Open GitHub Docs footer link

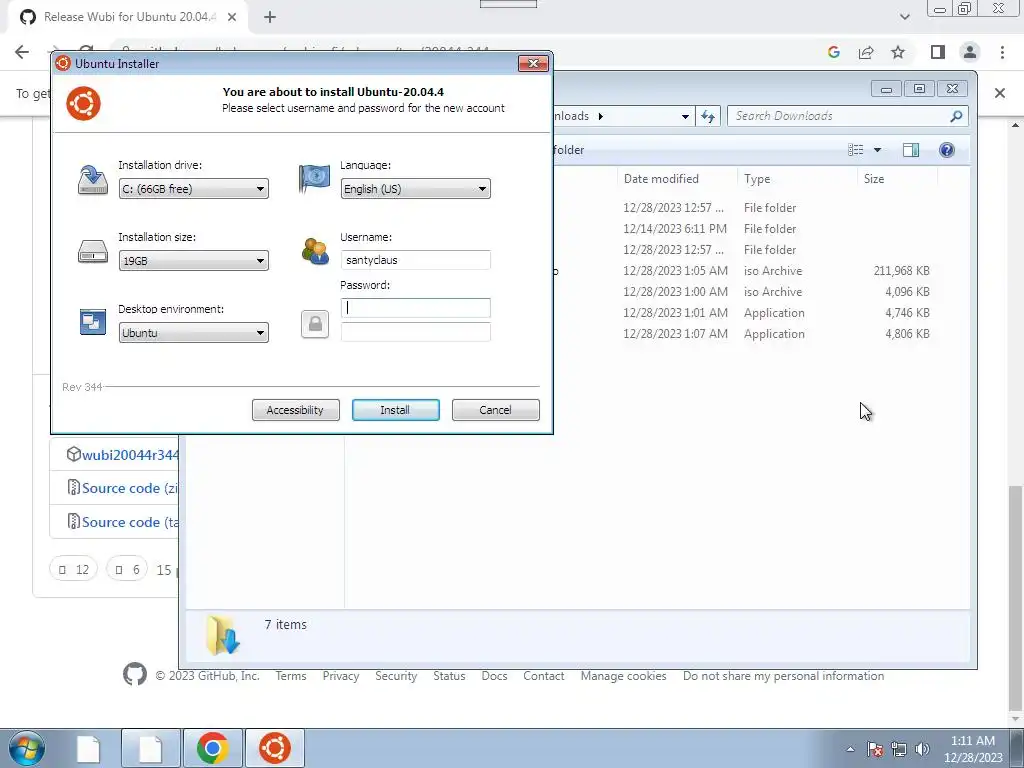click(494, 676)
